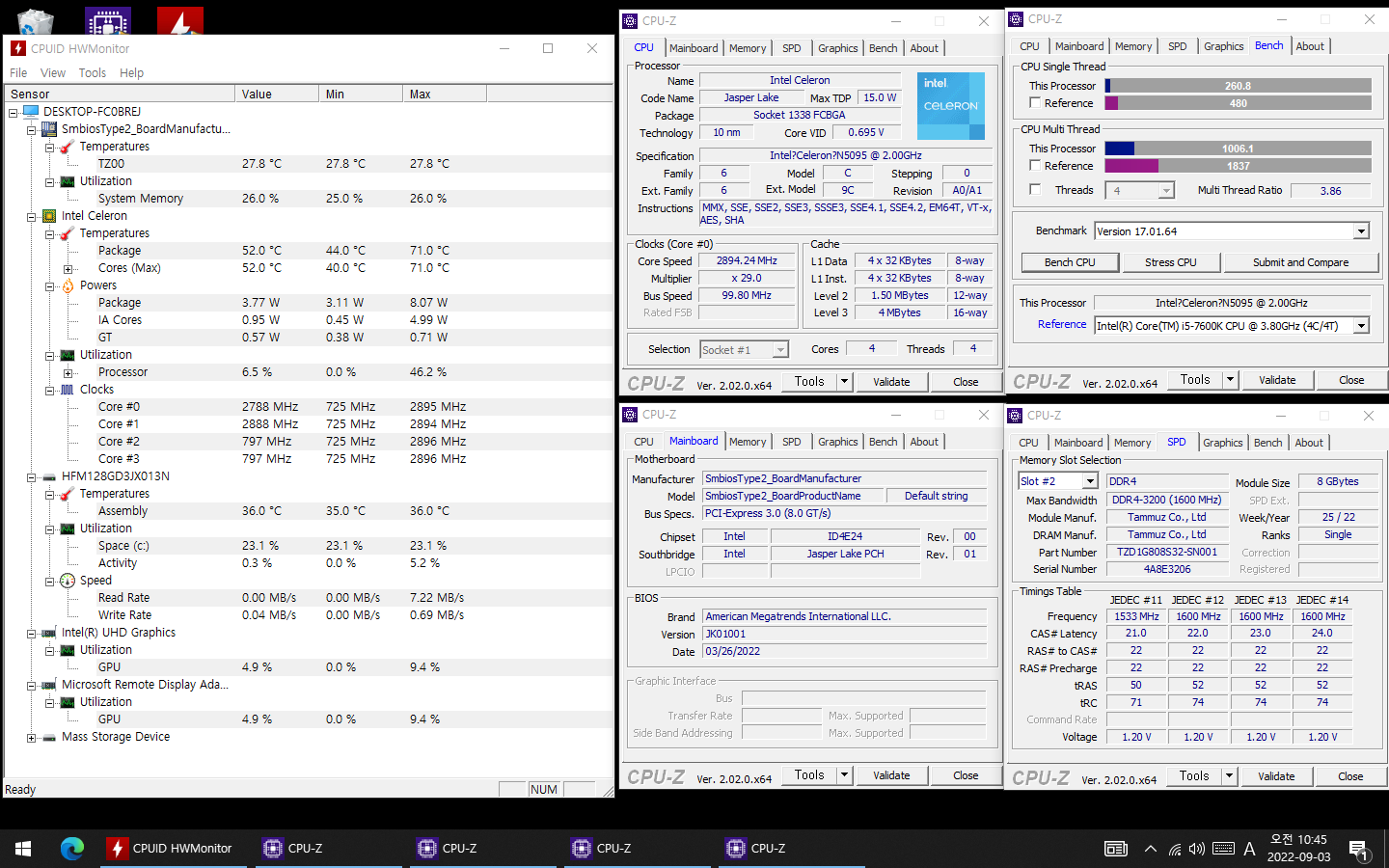This screenshot has width=1389, height=868.
Task: Enable Reference checkbox under CPU Multi Thread
Action: pyautogui.click(x=1035, y=166)
